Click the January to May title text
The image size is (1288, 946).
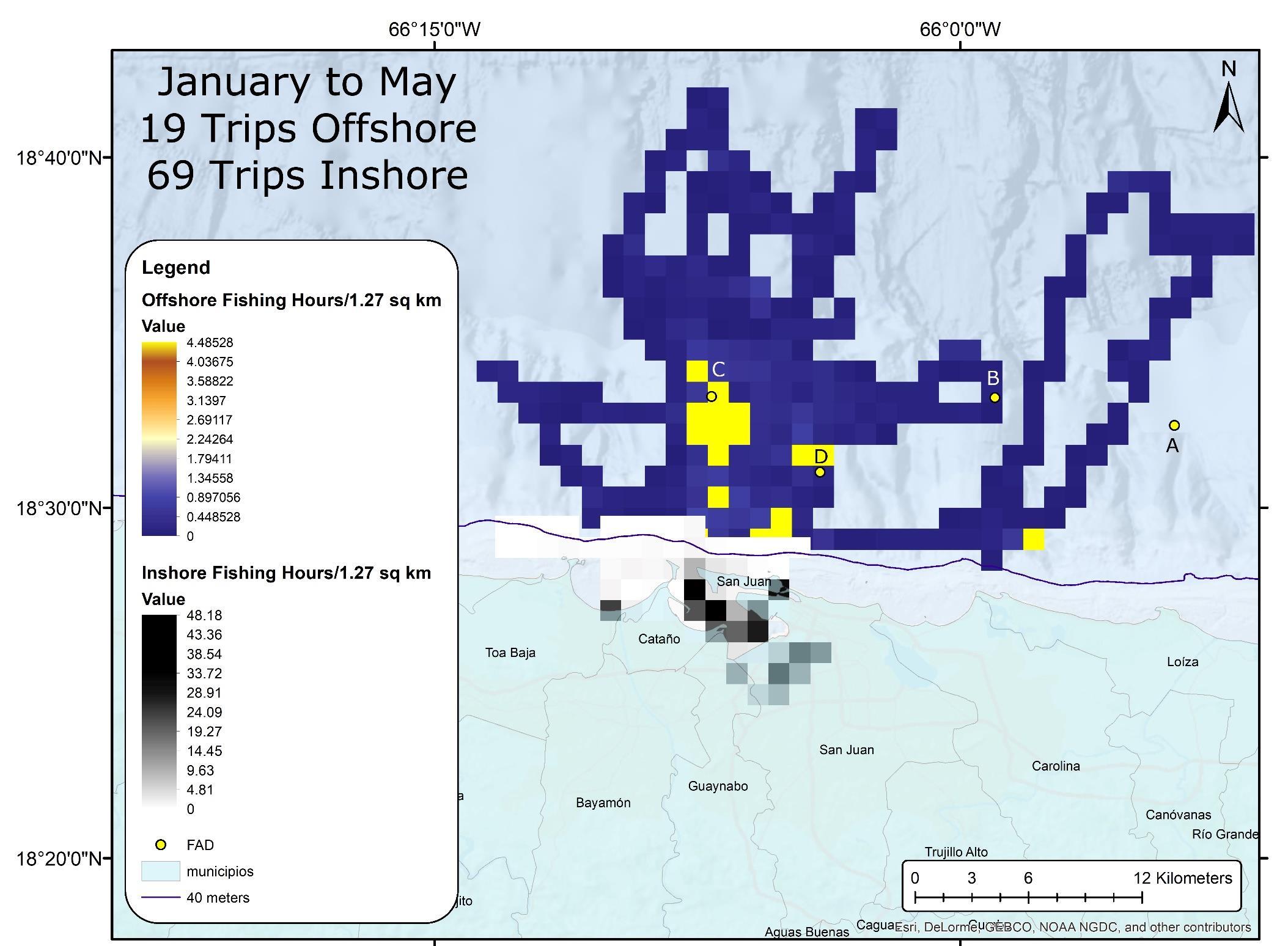pyautogui.click(x=307, y=82)
